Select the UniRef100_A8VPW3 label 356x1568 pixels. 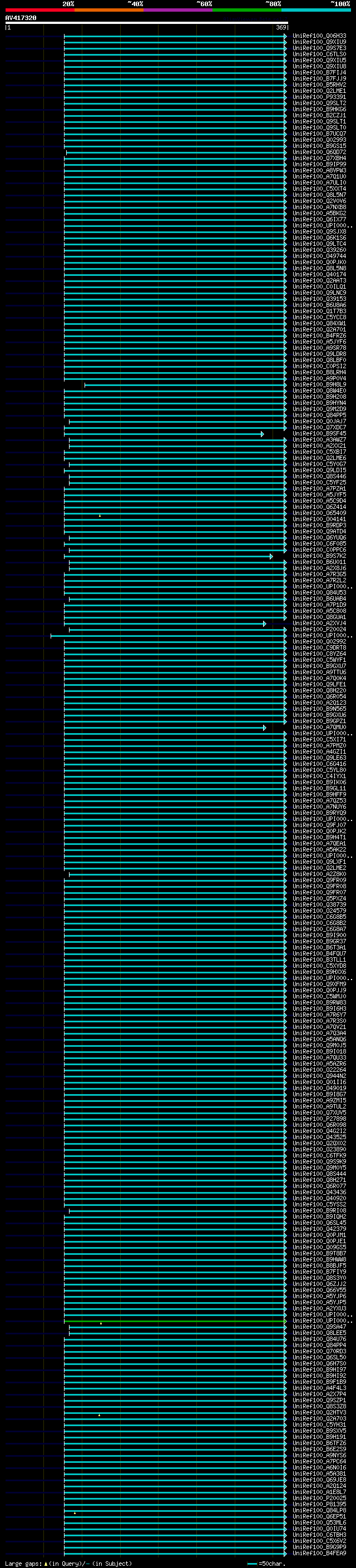[x=319, y=170]
